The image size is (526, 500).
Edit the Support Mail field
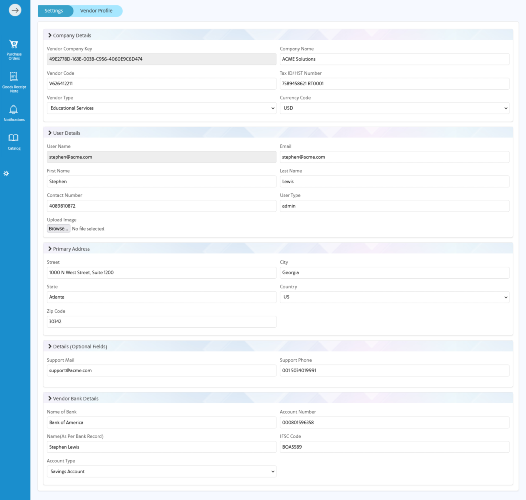pos(162,370)
